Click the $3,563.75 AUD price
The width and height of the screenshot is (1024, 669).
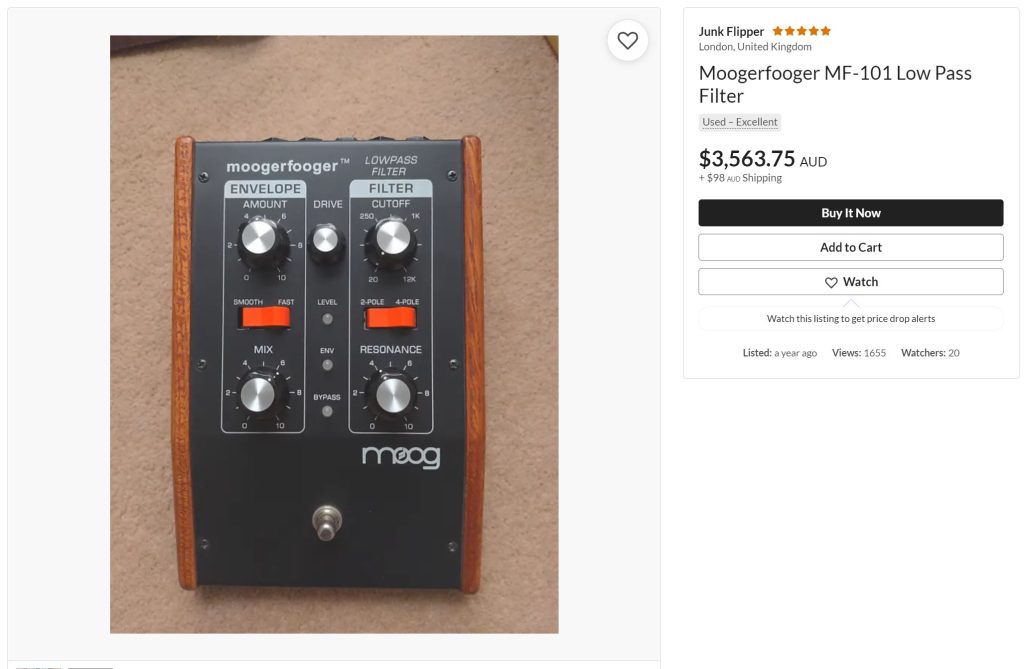click(x=762, y=159)
